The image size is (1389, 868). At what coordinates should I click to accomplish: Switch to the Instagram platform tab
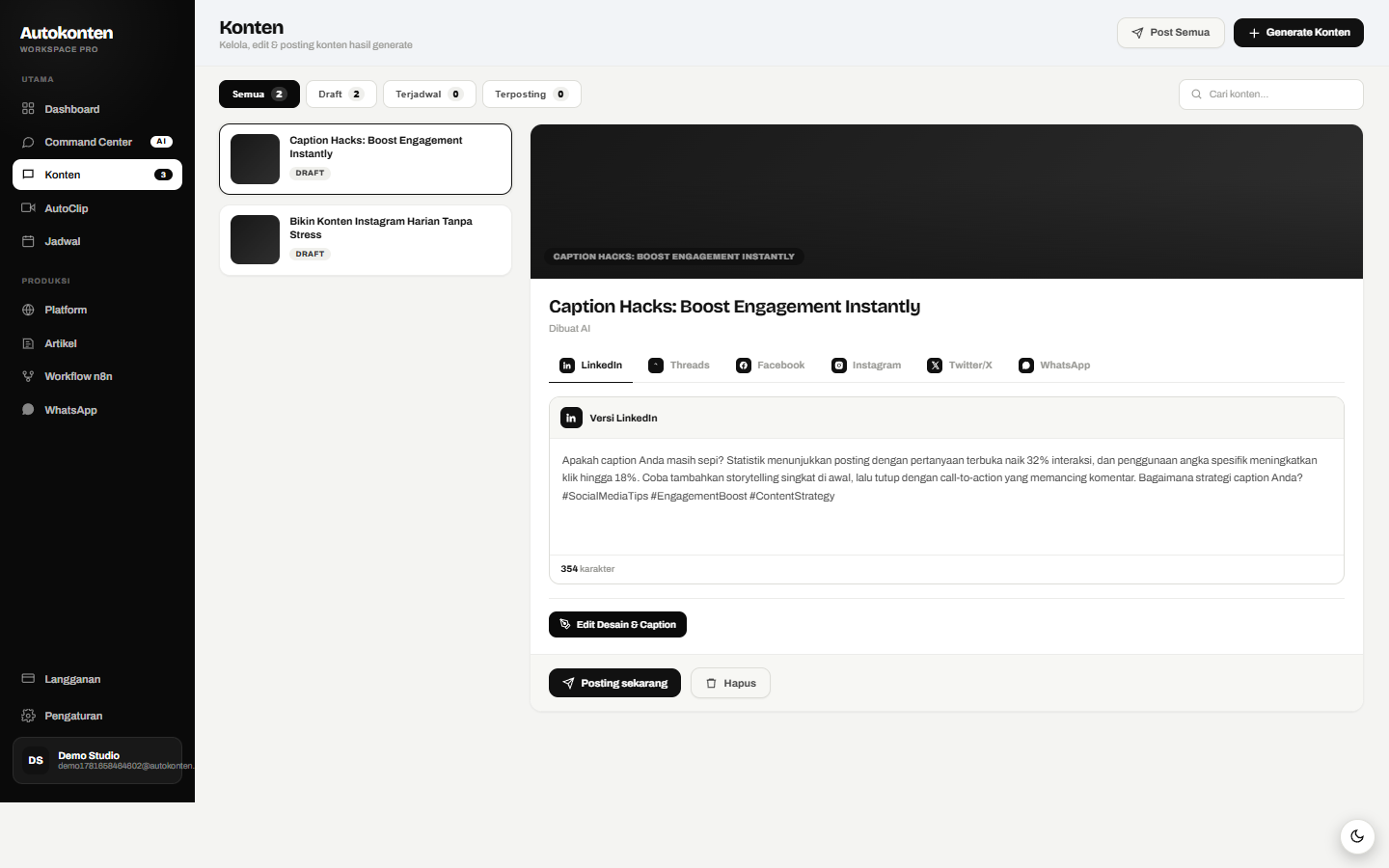[866, 366]
